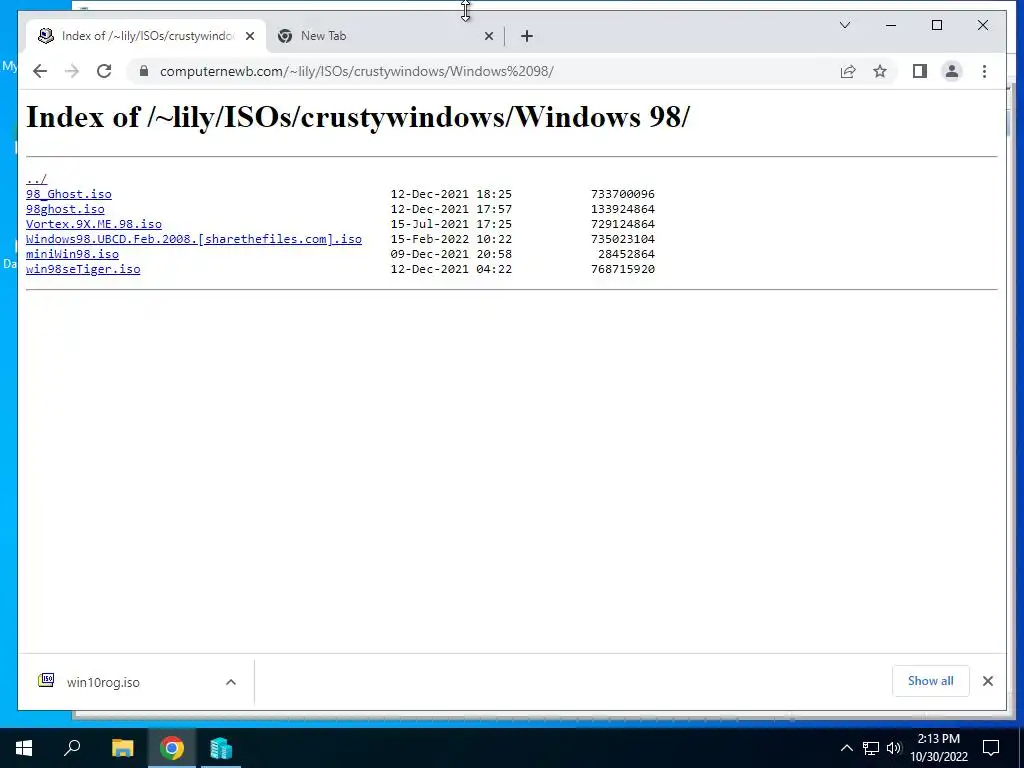Screen dimensions: 1024x768
Task: Open win10rog.iso download item
Action: pyautogui.click(x=103, y=682)
